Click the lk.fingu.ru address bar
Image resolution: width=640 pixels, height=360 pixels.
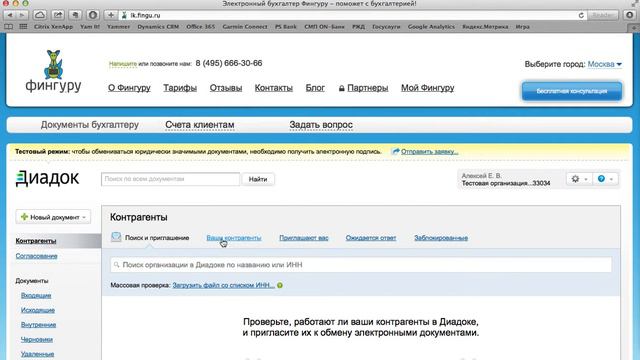[x=353, y=15]
